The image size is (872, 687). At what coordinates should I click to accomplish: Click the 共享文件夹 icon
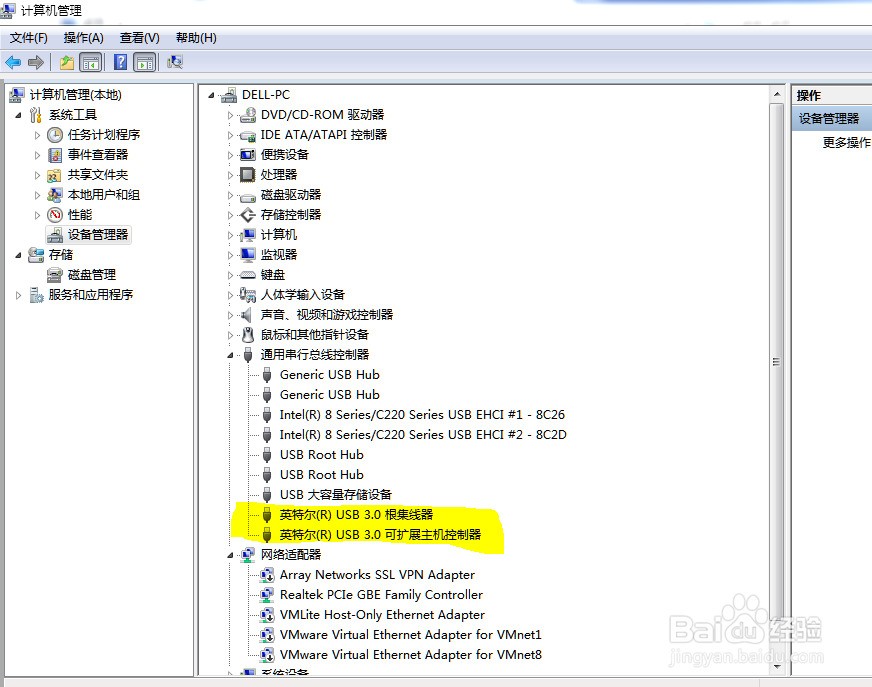[x=54, y=175]
